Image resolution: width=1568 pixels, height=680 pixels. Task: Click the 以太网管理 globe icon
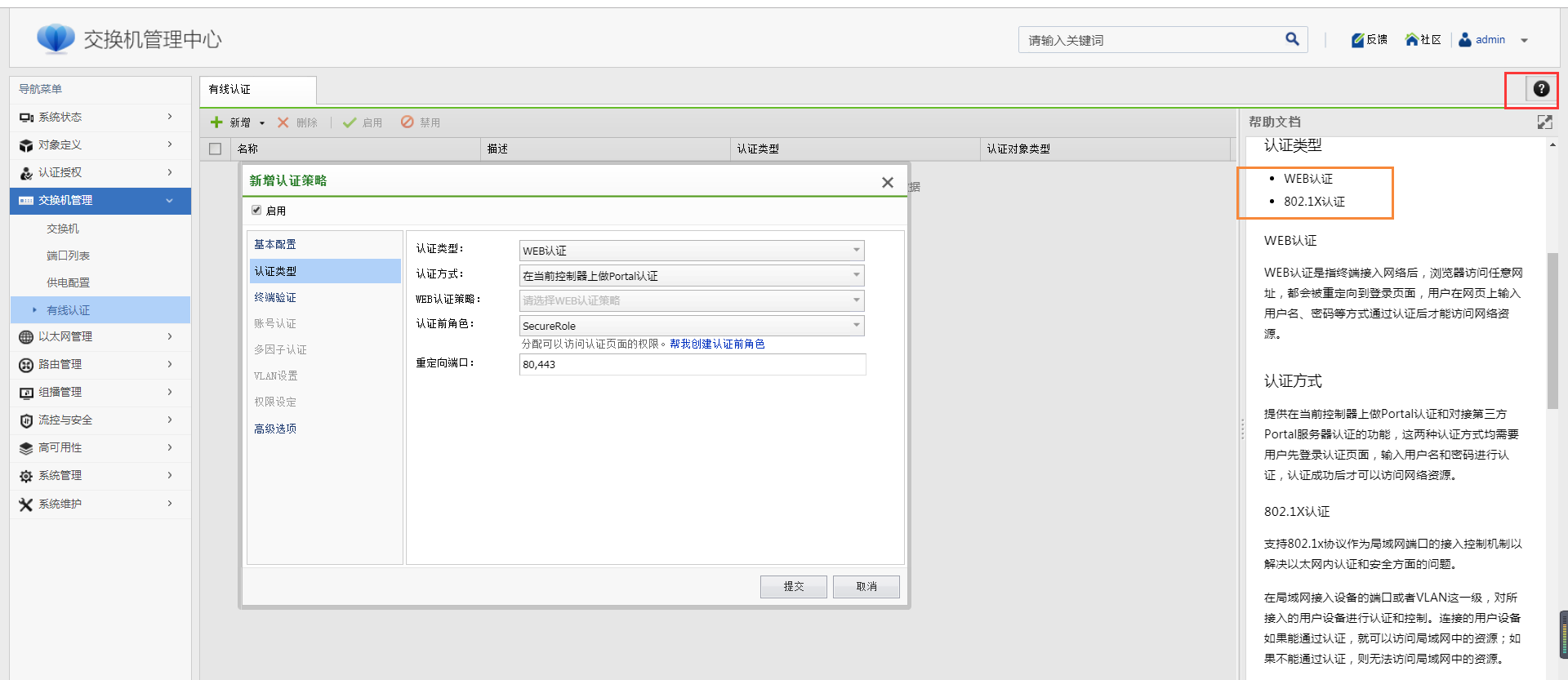(x=26, y=337)
